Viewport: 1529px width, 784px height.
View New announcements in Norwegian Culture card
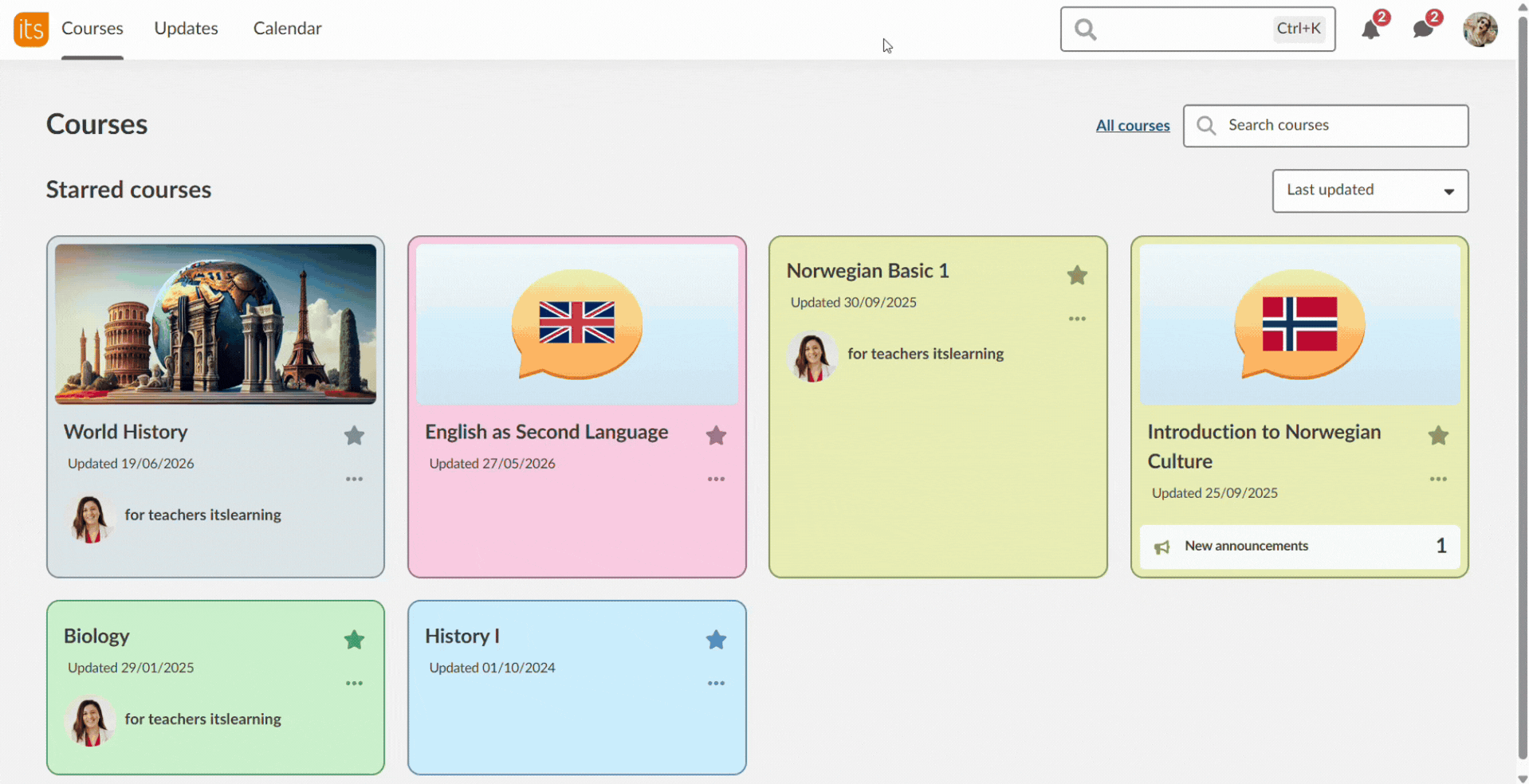pos(1299,547)
